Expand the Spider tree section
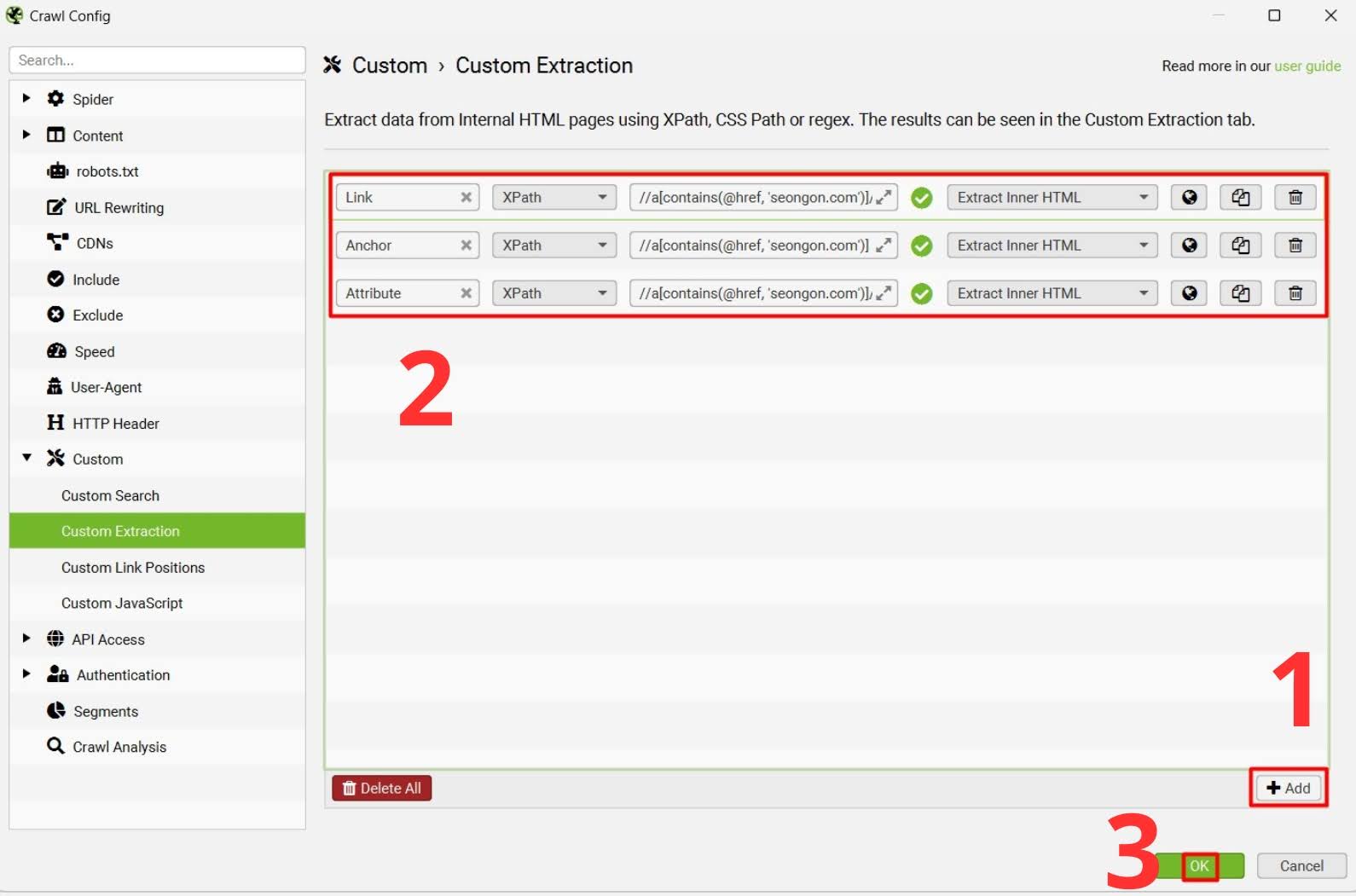 (x=26, y=98)
